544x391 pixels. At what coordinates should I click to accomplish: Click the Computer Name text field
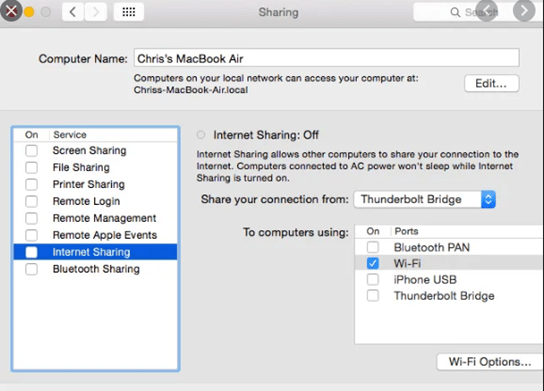tap(326, 58)
